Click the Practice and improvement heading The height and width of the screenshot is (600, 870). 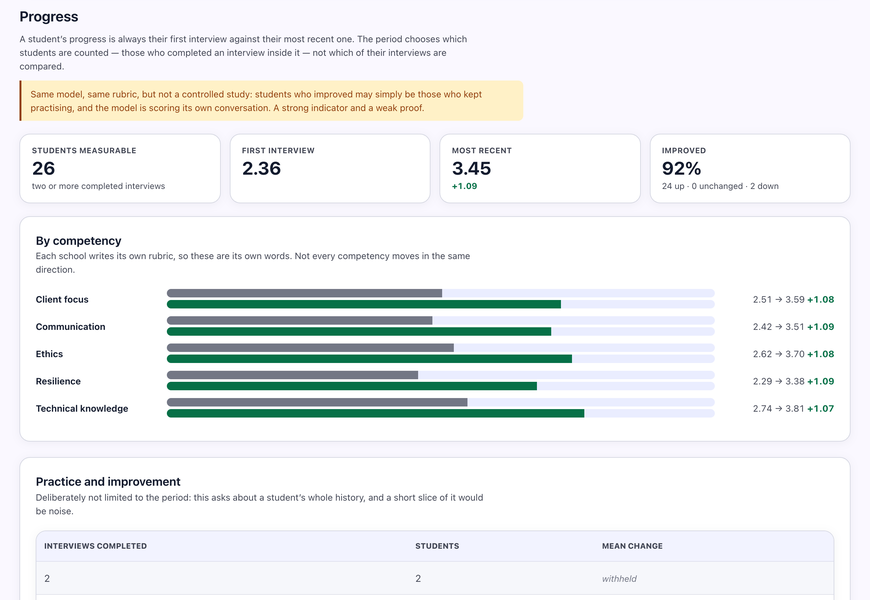pos(108,482)
